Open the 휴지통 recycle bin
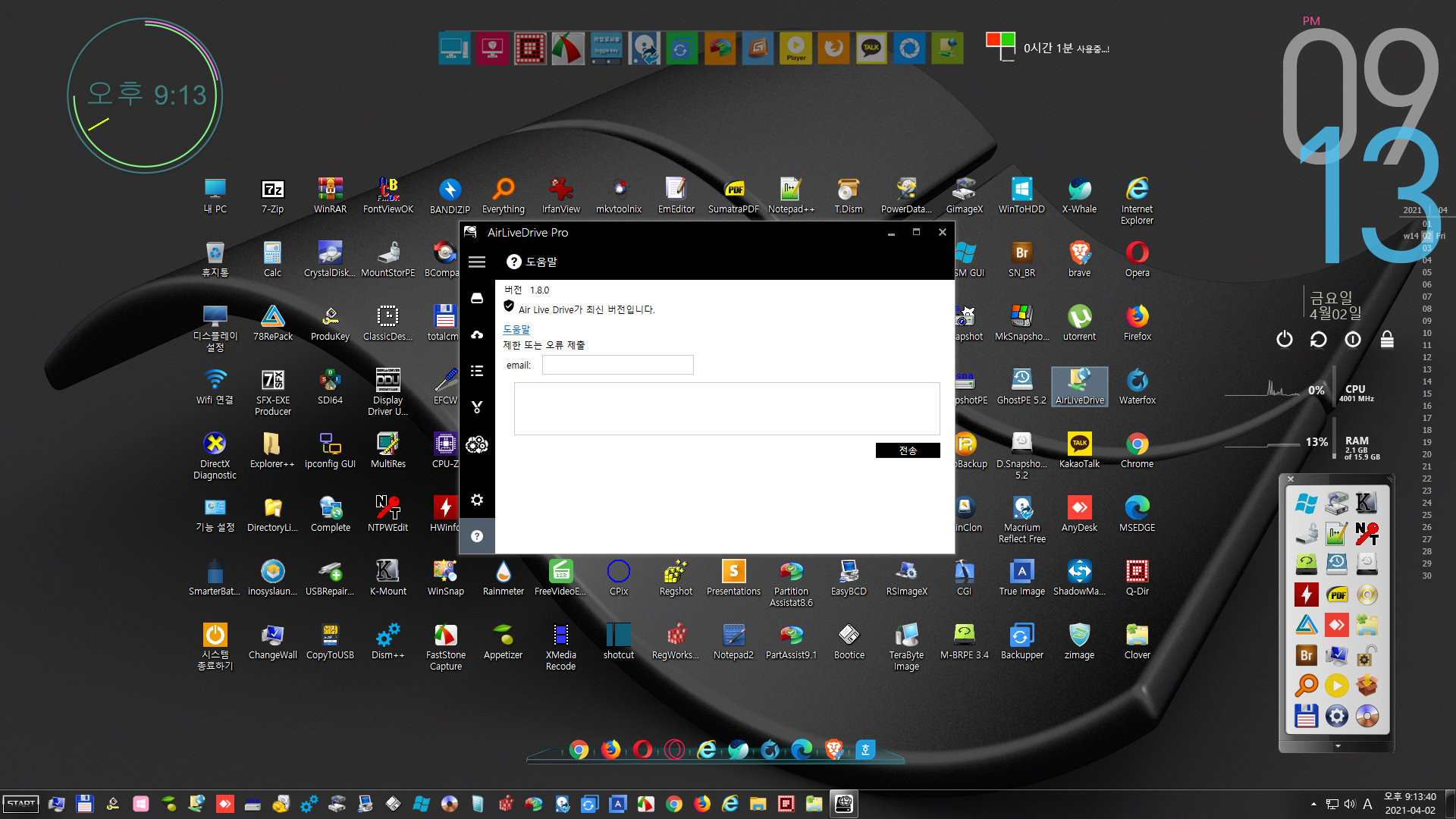Image resolution: width=1456 pixels, height=819 pixels. (x=215, y=259)
